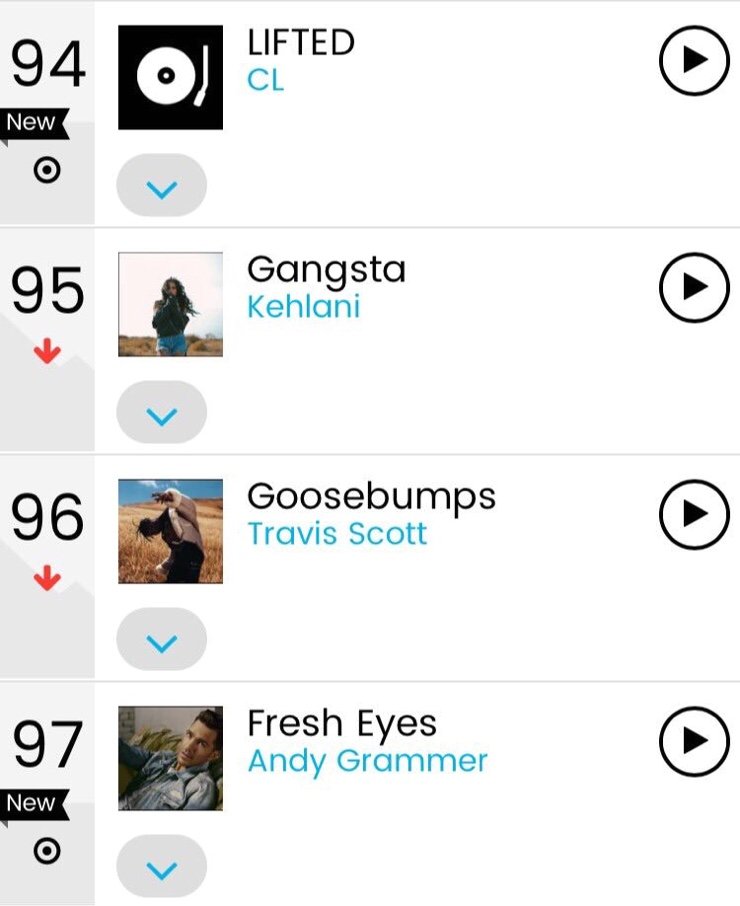Play LIFTED by CL
The image size is (740, 906).
point(694,60)
